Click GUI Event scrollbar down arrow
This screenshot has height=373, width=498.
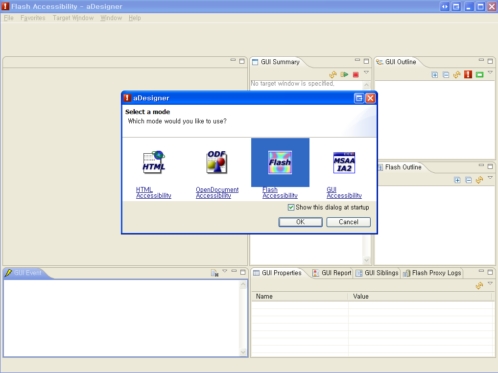click(x=243, y=352)
